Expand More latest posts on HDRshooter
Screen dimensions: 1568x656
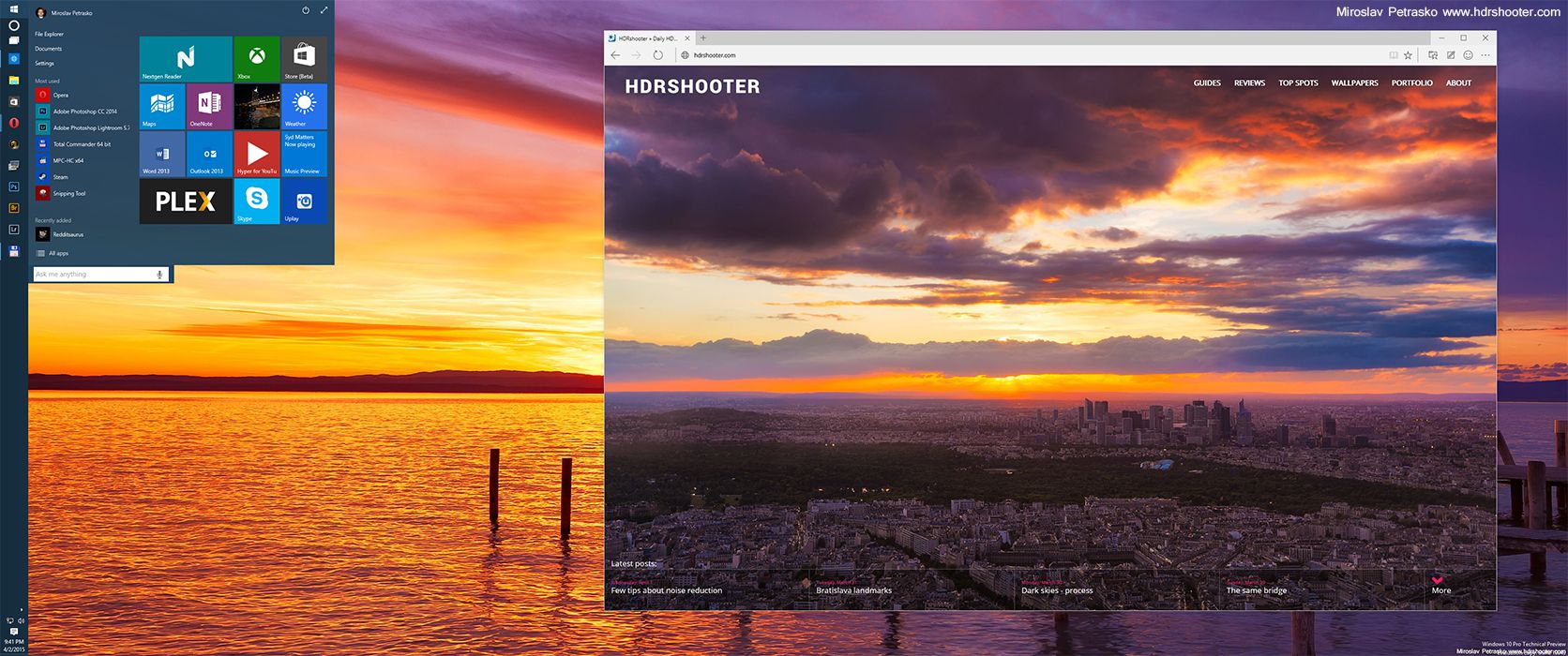[1440, 586]
